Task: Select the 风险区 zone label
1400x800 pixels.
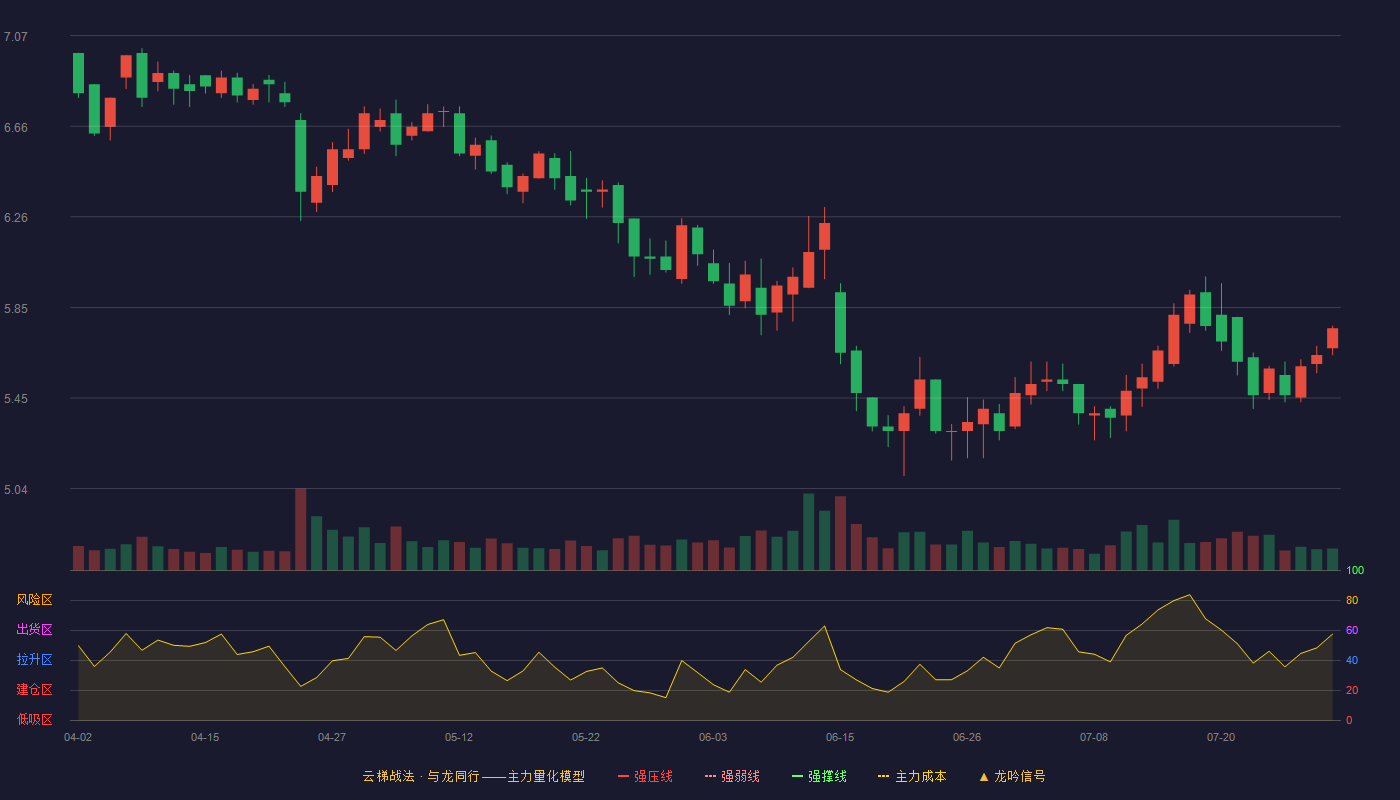Action: pyautogui.click(x=34, y=600)
